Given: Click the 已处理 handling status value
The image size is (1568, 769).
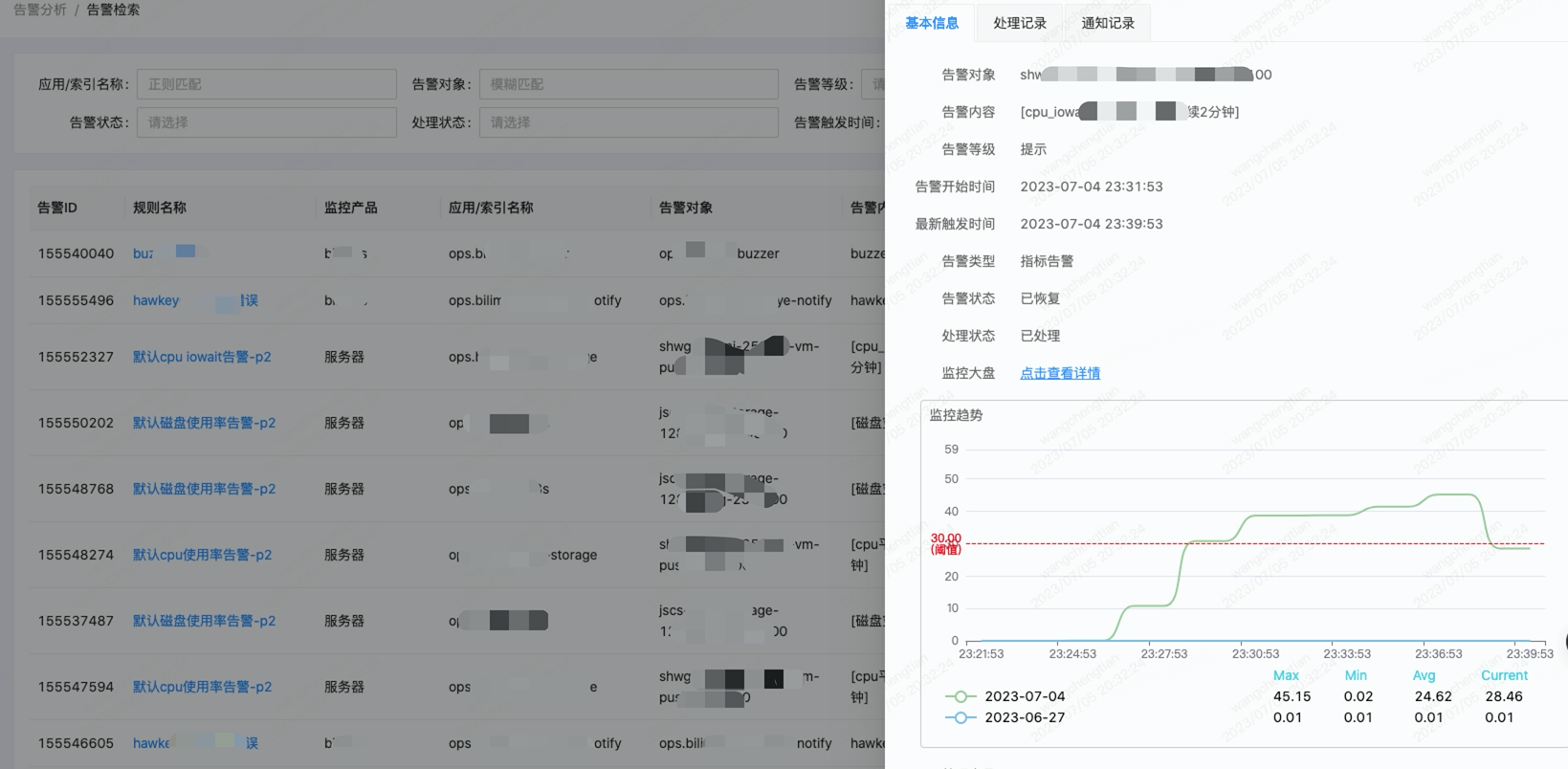Looking at the screenshot, I should tap(1040, 336).
